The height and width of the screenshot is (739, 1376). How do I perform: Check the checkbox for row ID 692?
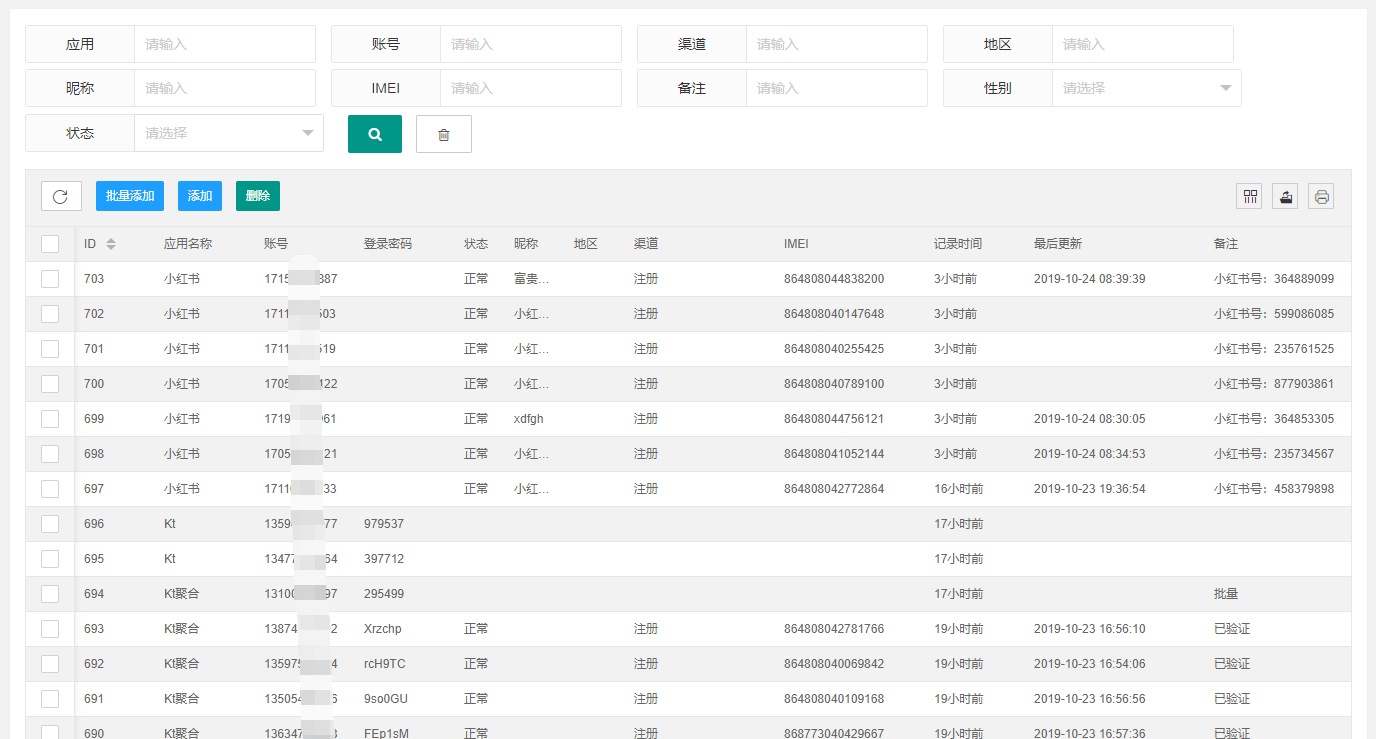[x=50, y=664]
